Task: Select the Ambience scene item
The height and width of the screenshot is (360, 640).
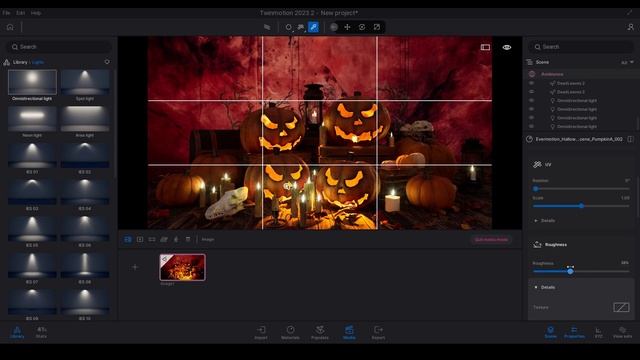Action: [552, 74]
